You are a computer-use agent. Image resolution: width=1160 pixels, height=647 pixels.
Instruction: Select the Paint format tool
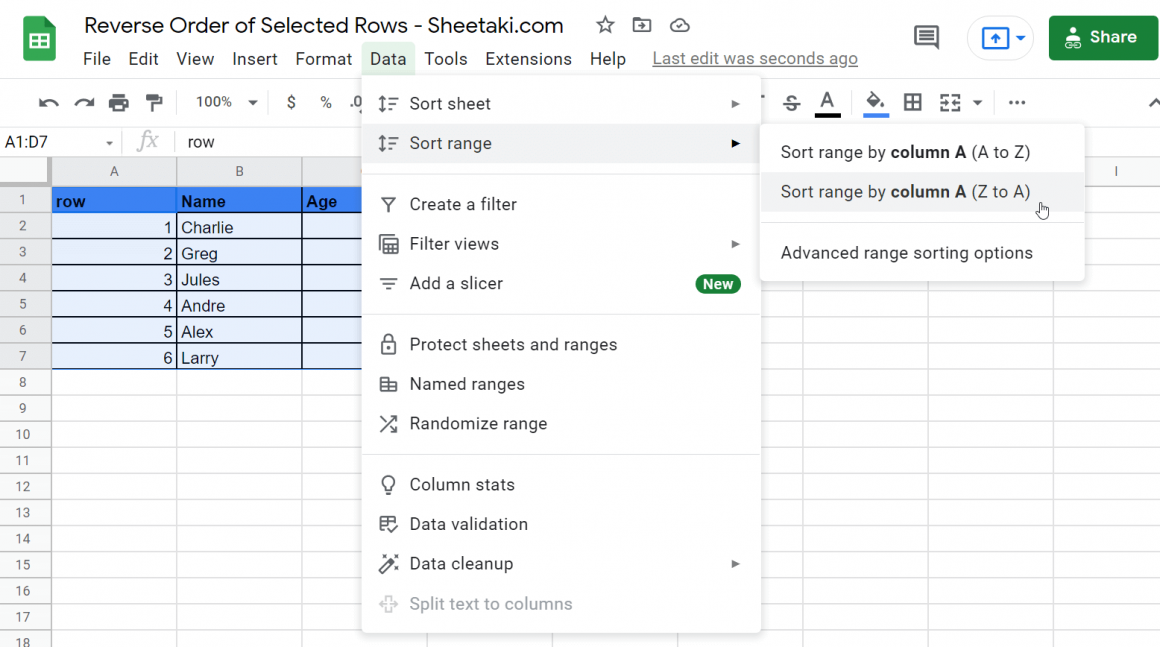[x=155, y=102]
